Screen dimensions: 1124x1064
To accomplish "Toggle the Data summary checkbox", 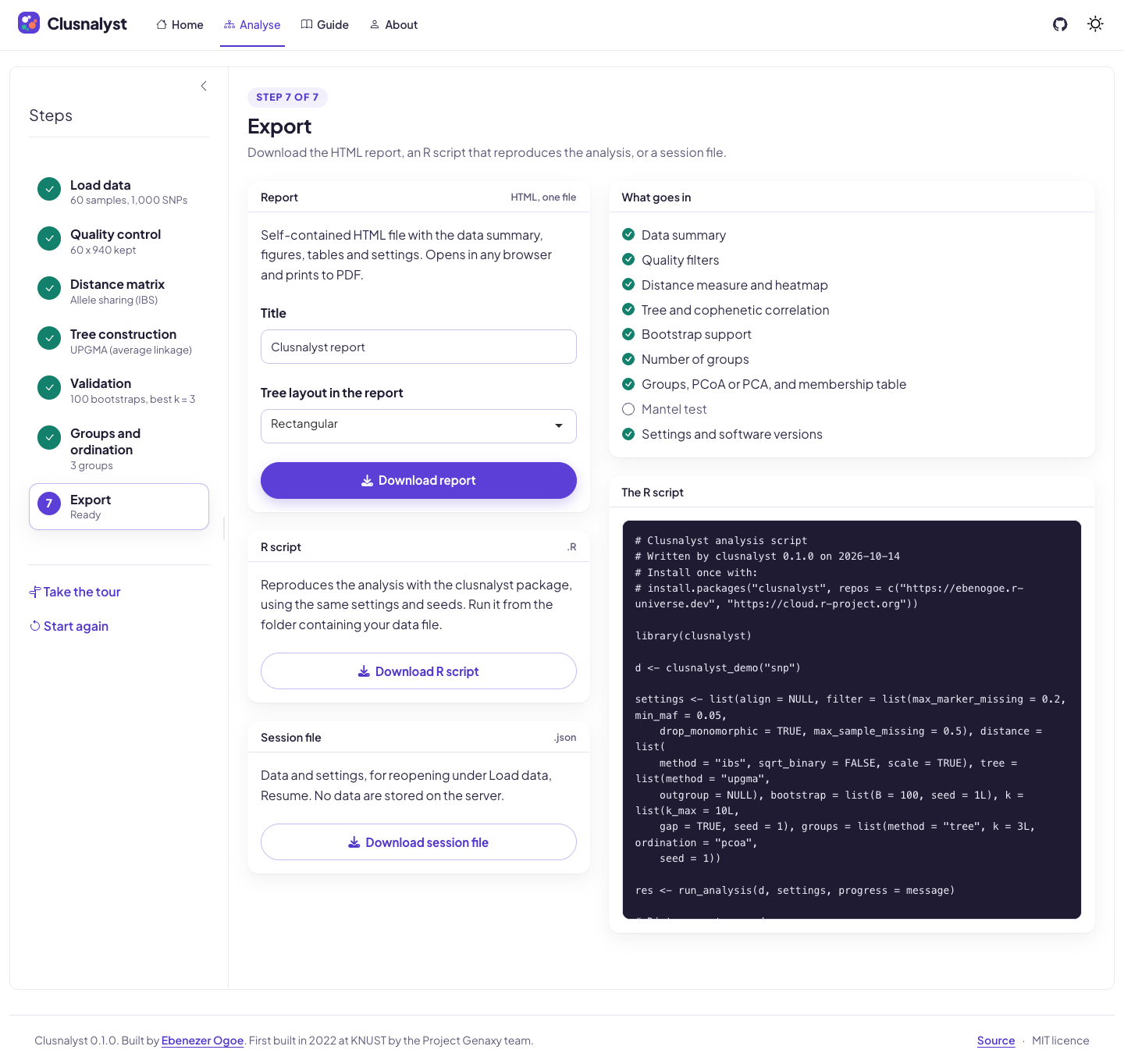I will coord(628,234).
